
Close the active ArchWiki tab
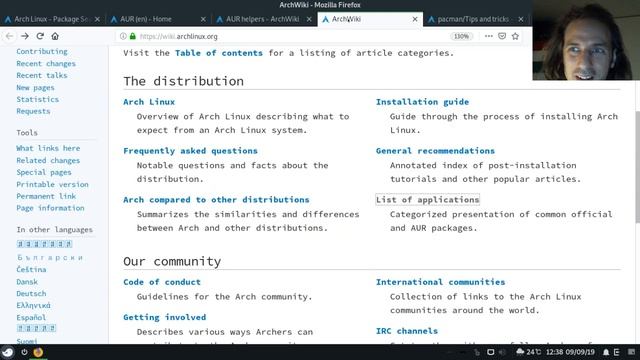[x=415, y=19]
